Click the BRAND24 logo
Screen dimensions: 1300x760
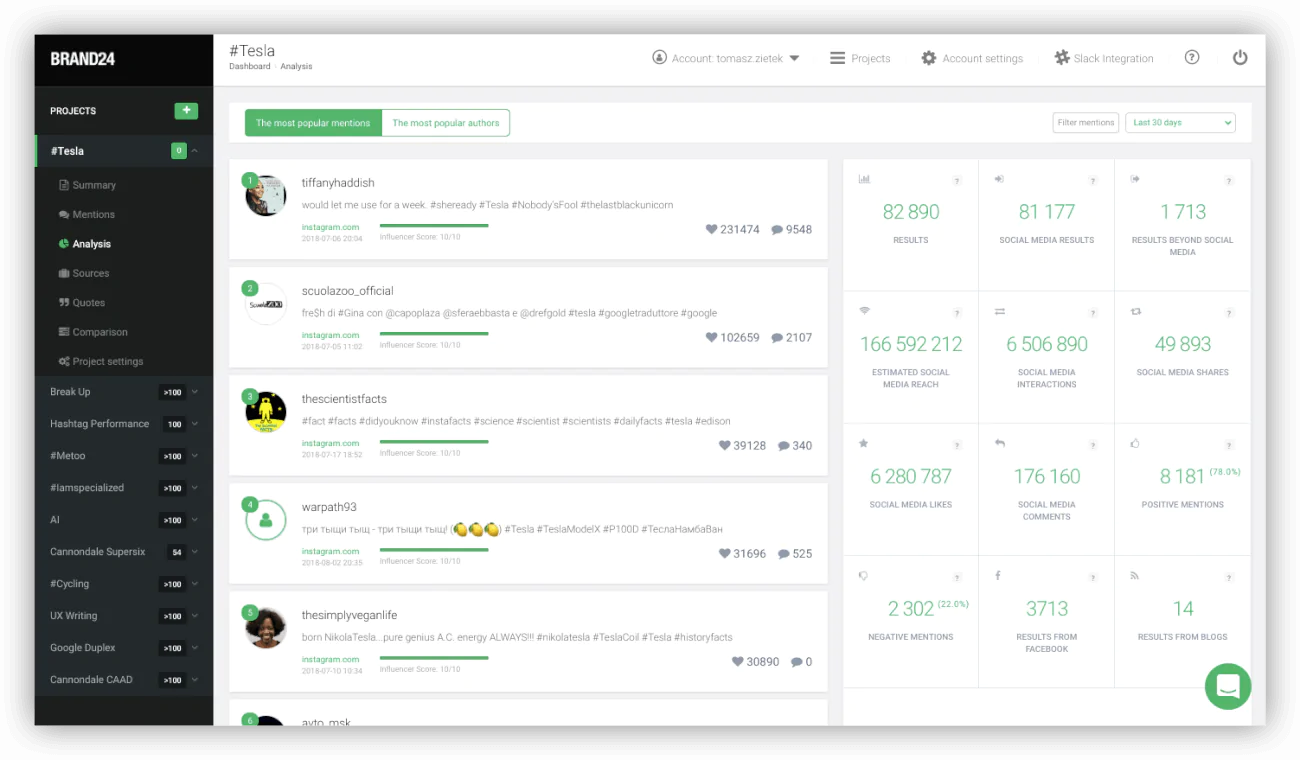(82, 59)
